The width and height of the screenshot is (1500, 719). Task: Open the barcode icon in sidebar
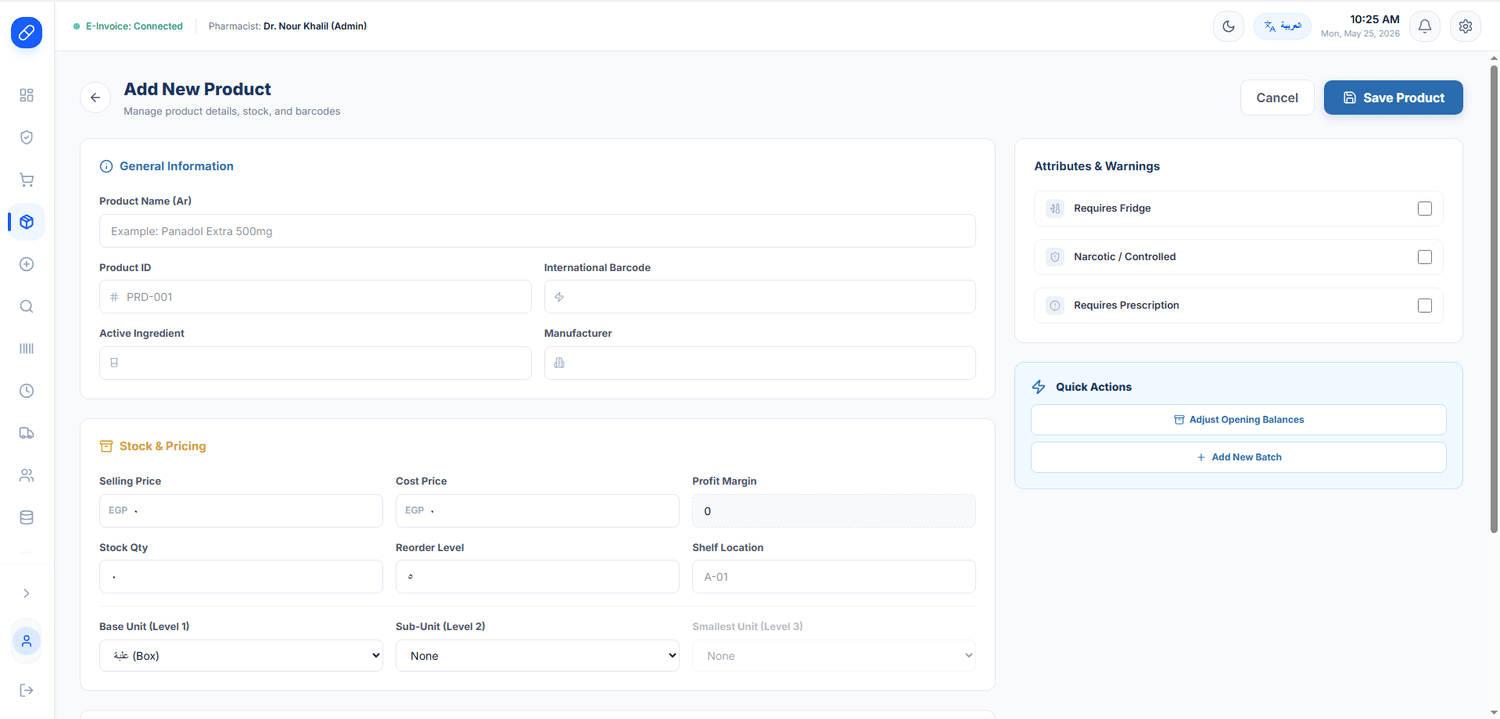(27, 349)
